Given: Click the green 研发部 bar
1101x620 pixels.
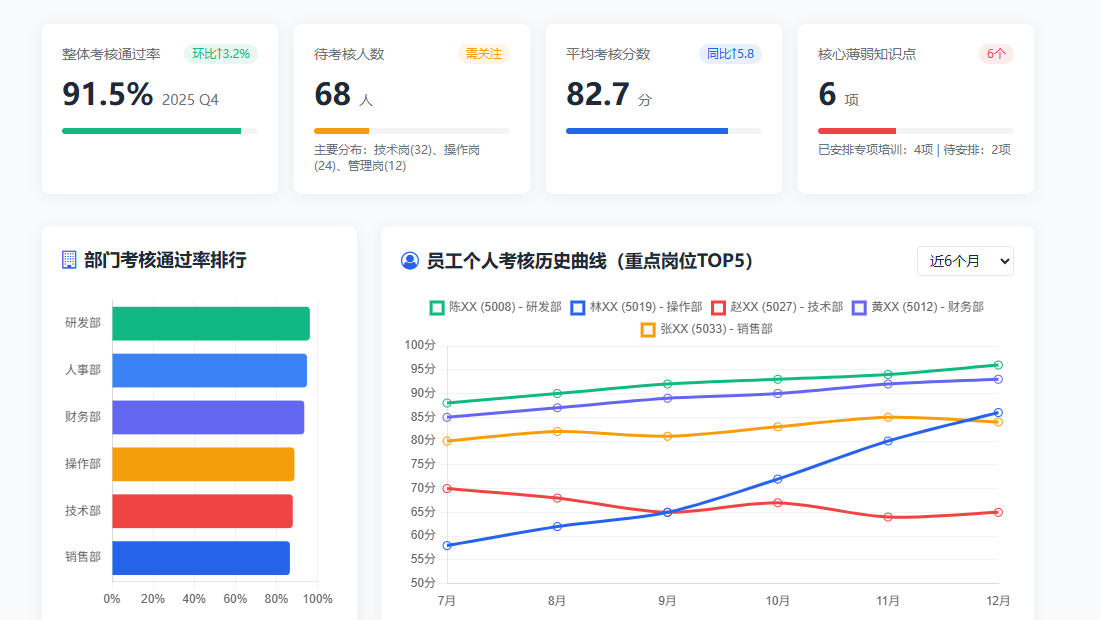Looking at the screenshot, I should 210,323.
